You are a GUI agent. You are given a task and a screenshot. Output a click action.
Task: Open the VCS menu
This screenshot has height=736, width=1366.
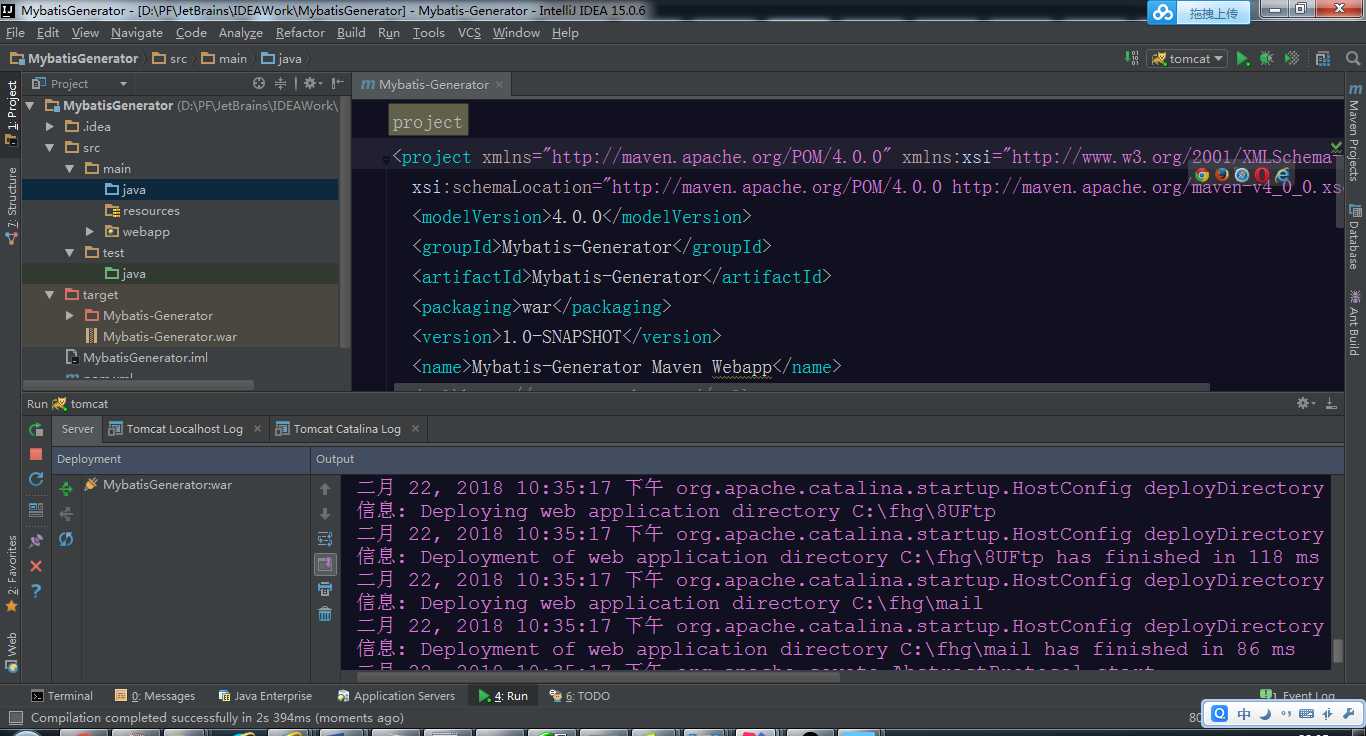click(469, 33)
